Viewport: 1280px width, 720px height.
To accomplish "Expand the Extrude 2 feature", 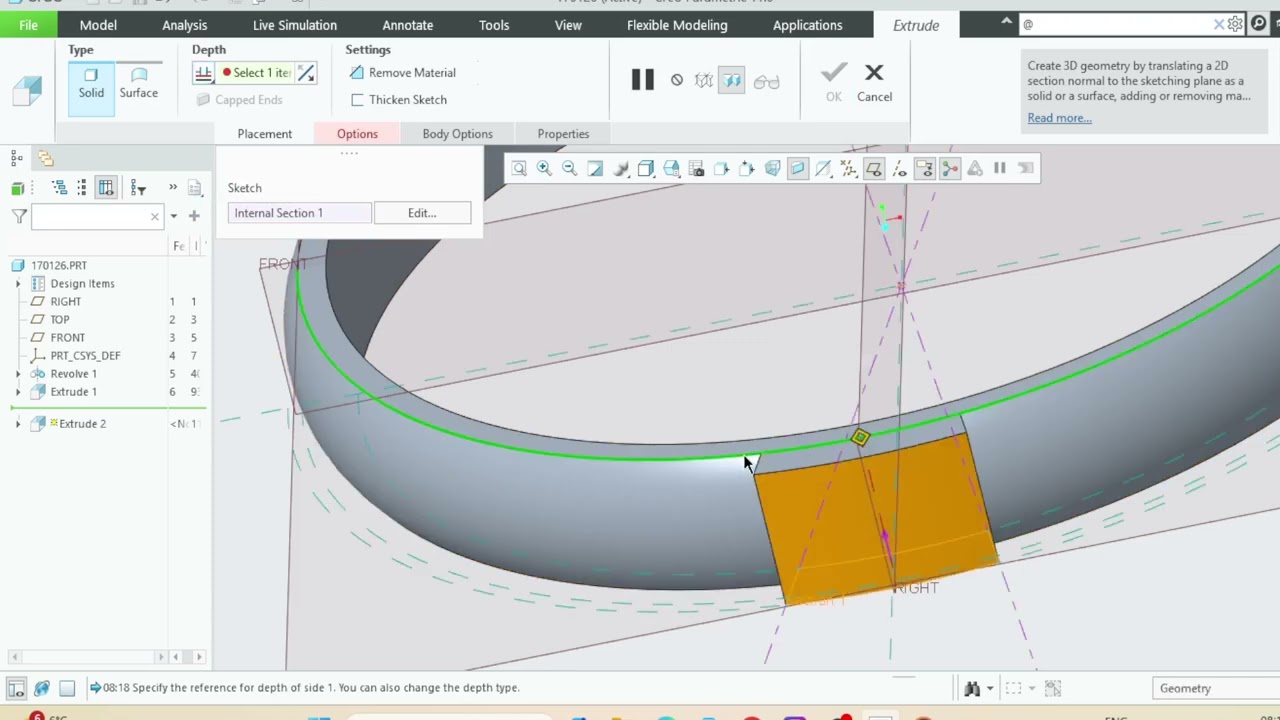I will tap(17, 424).
